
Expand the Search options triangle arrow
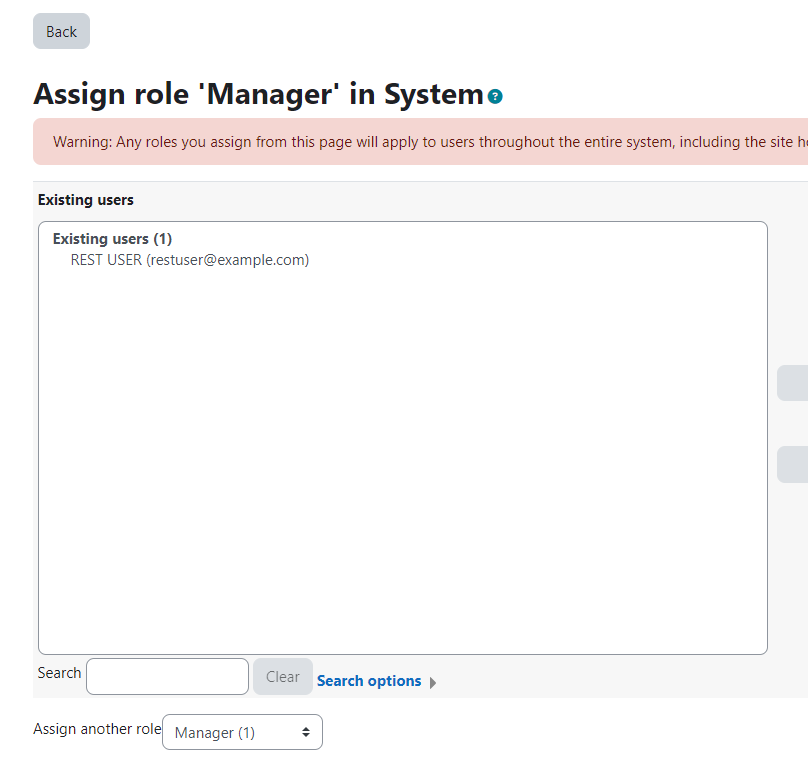pyautogui.click(x=433, y=683)
